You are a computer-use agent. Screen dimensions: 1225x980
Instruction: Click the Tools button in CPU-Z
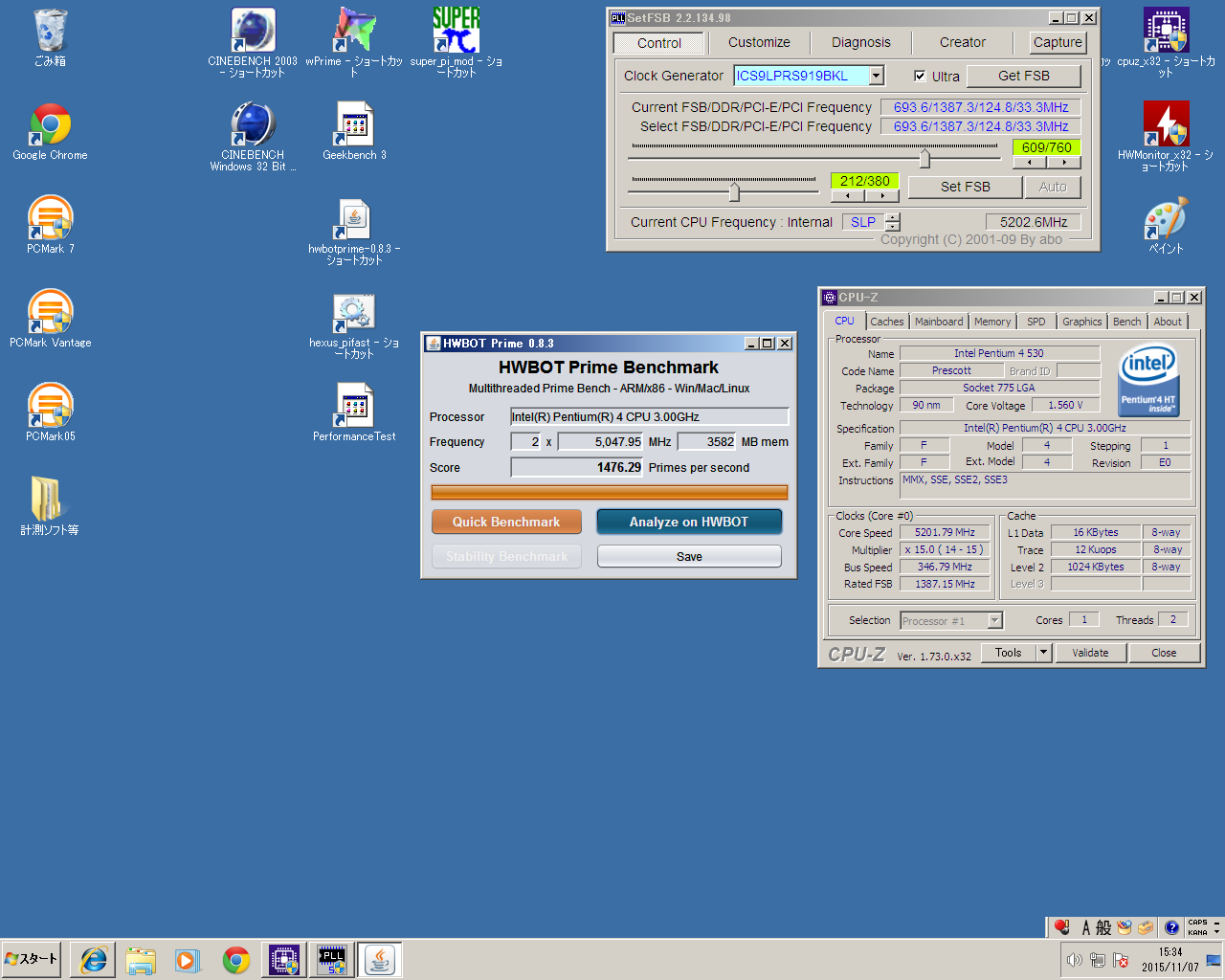1009,653
